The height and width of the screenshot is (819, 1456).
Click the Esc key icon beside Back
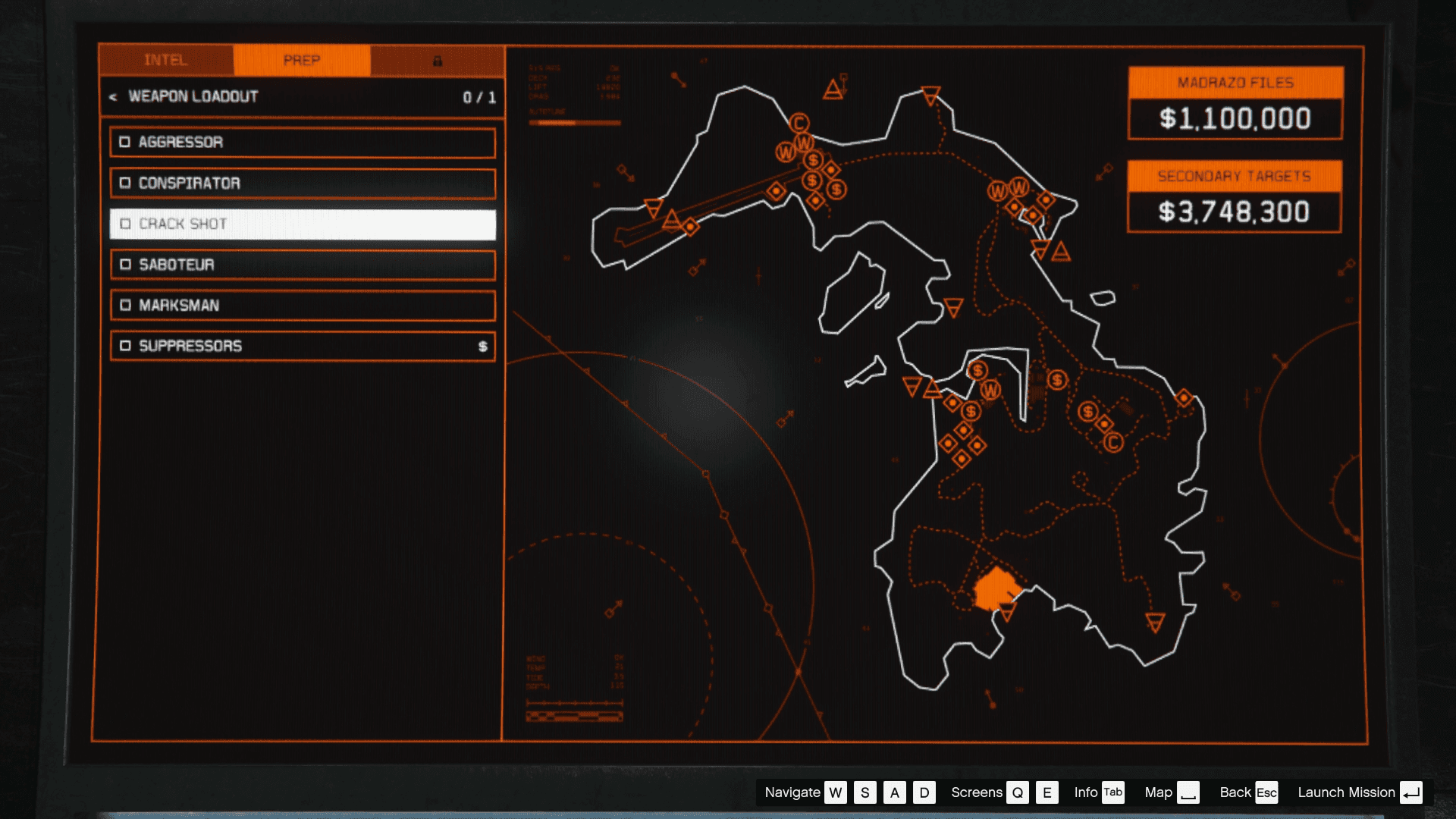[x=1266, y=792]
